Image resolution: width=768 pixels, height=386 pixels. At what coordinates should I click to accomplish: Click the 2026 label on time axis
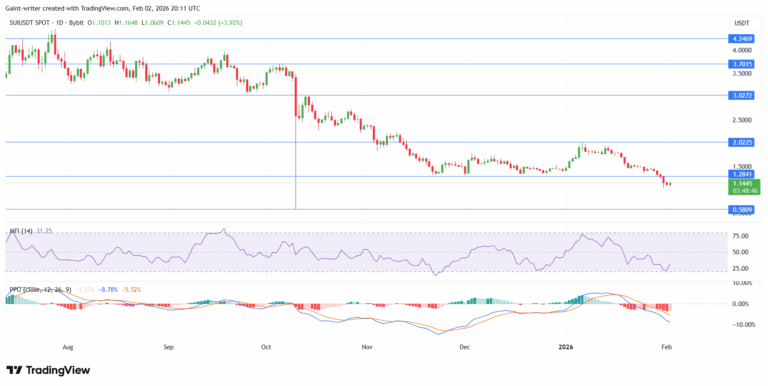(566, 347)
